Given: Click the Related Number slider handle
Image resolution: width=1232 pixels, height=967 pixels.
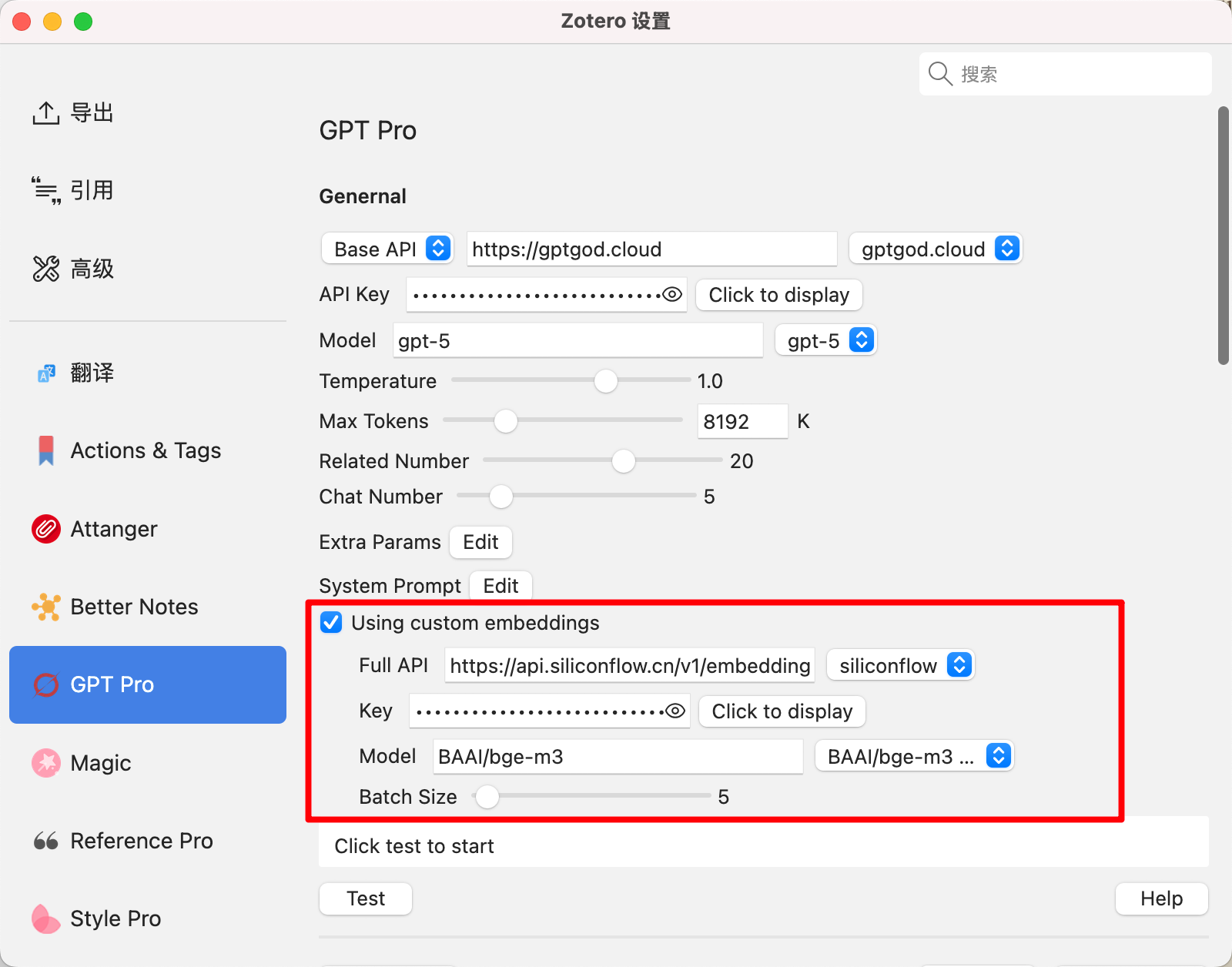Looking at the screenshot, I should coord(624,461).
